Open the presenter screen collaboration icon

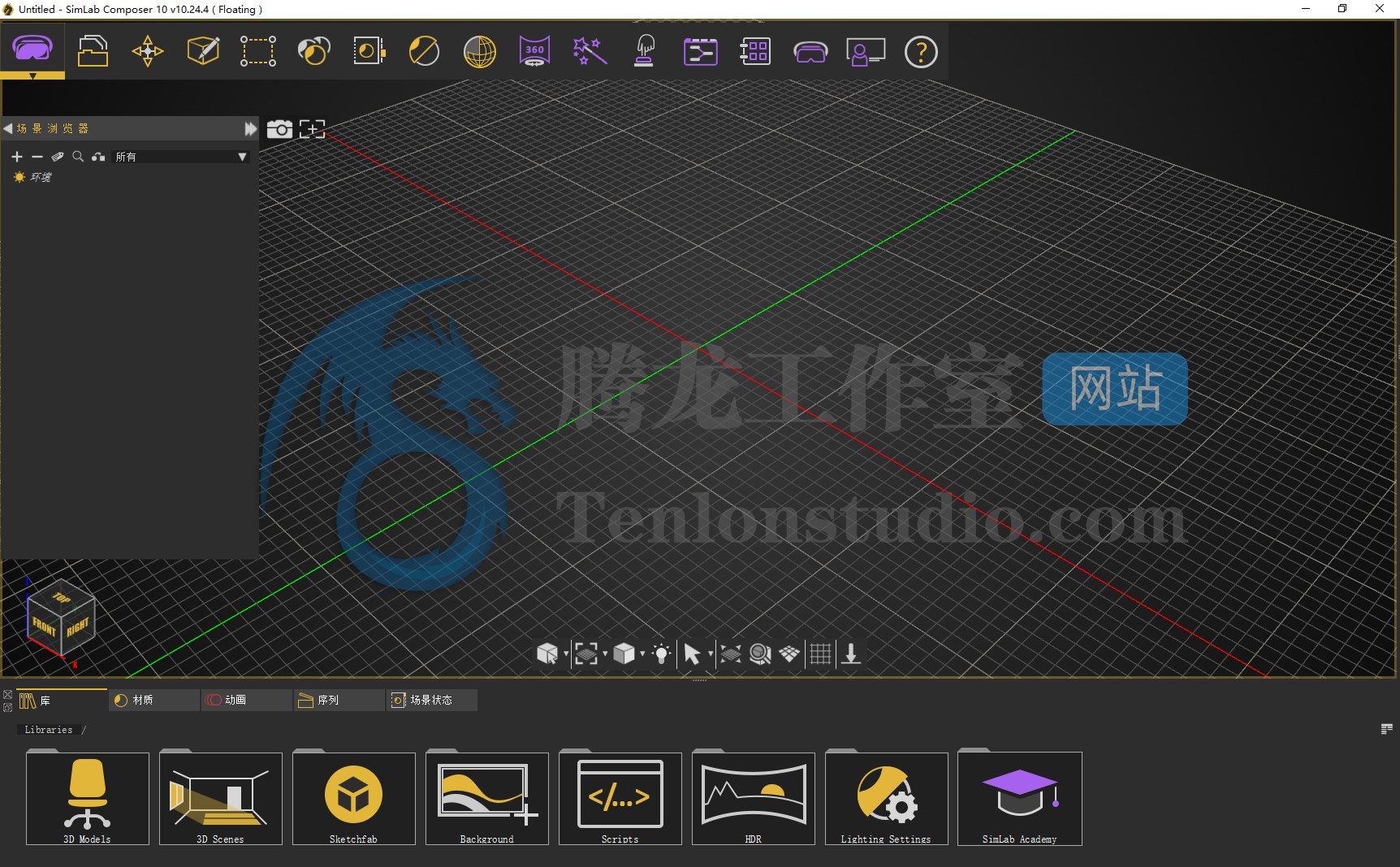(x=866, y=51)
